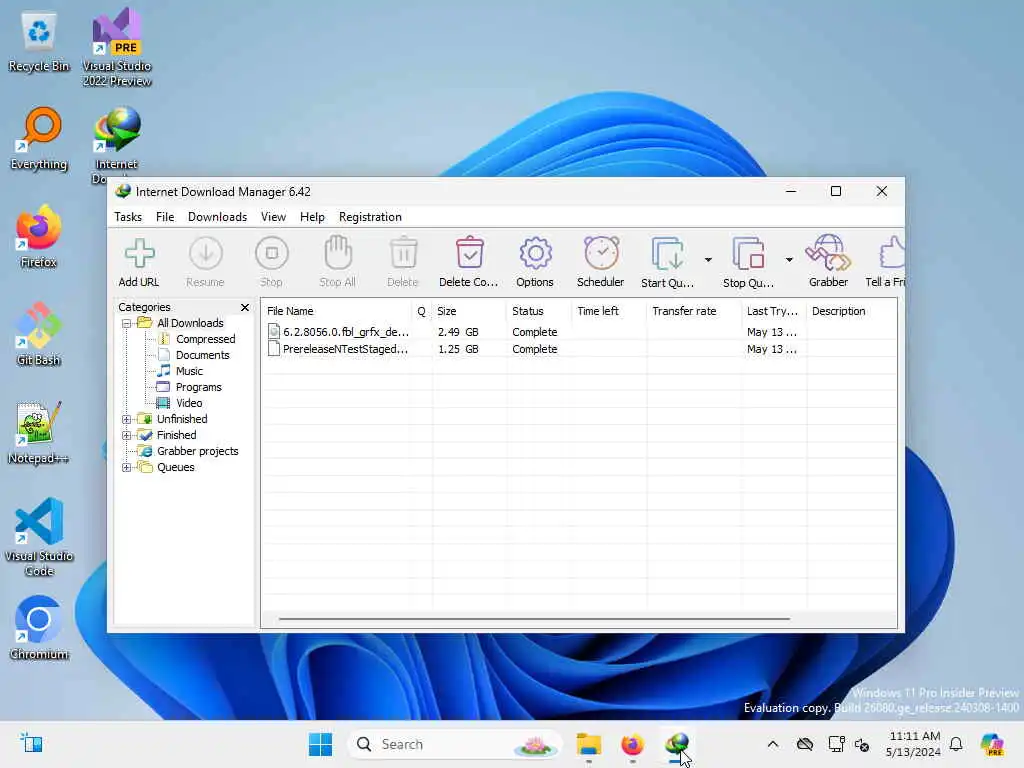Click the Firefox taskbar icon
The height and width of the screenshot is (768, 1024).
click(632, 744)
